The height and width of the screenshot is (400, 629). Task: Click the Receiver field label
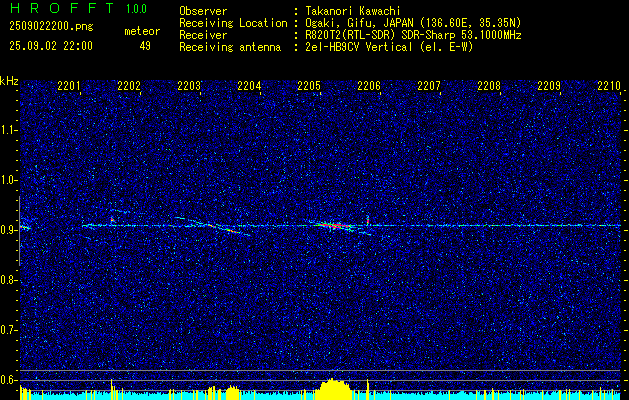coord(203,35)
